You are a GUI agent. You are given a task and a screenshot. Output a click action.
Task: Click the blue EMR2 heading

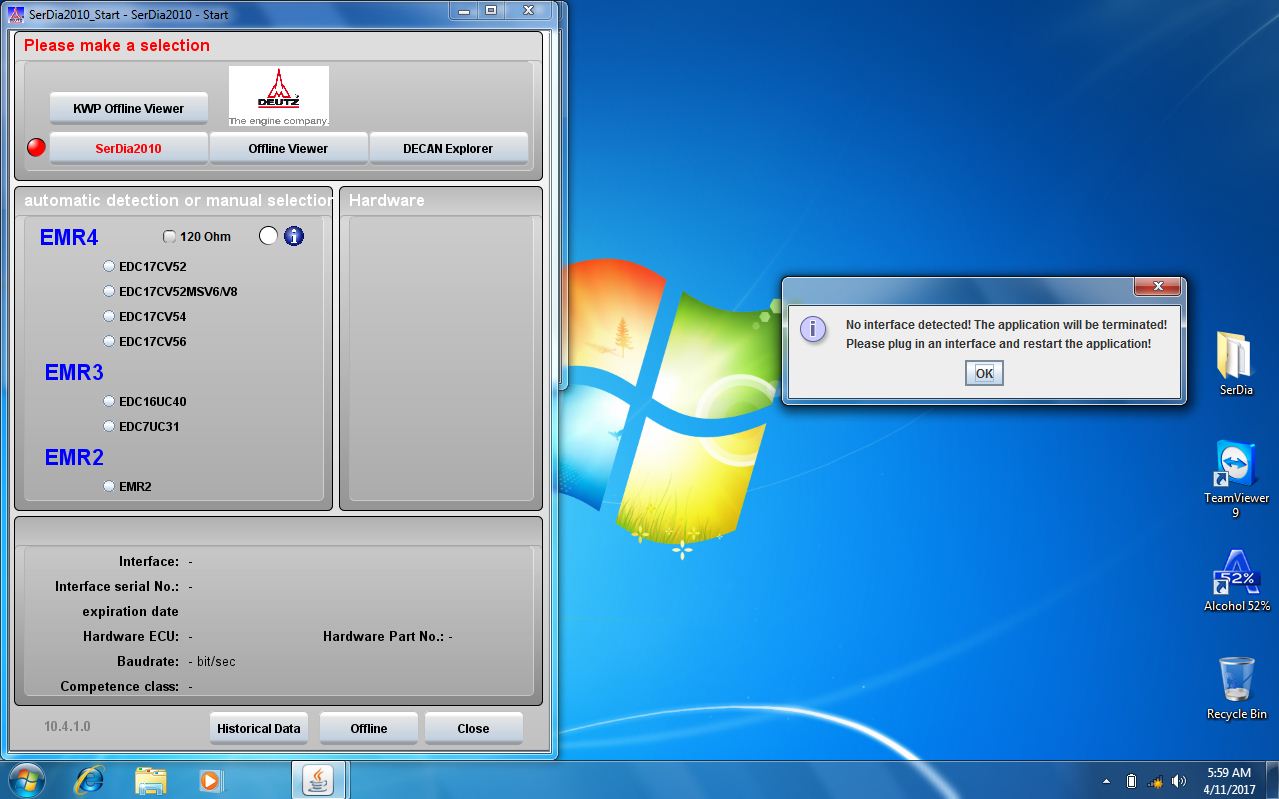point(74,458)
